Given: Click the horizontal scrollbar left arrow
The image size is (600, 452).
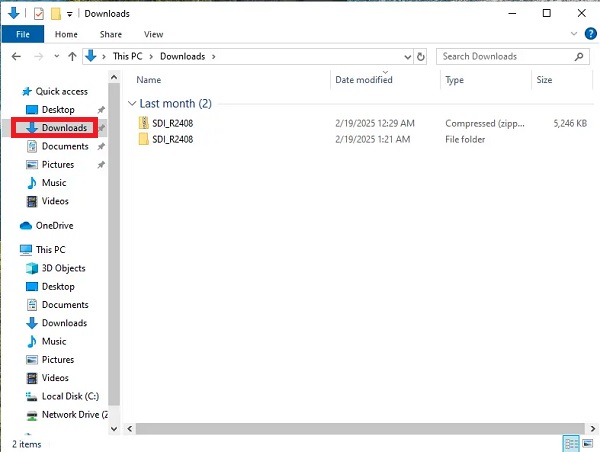Looking at the screenshot, I should point(130,429).
